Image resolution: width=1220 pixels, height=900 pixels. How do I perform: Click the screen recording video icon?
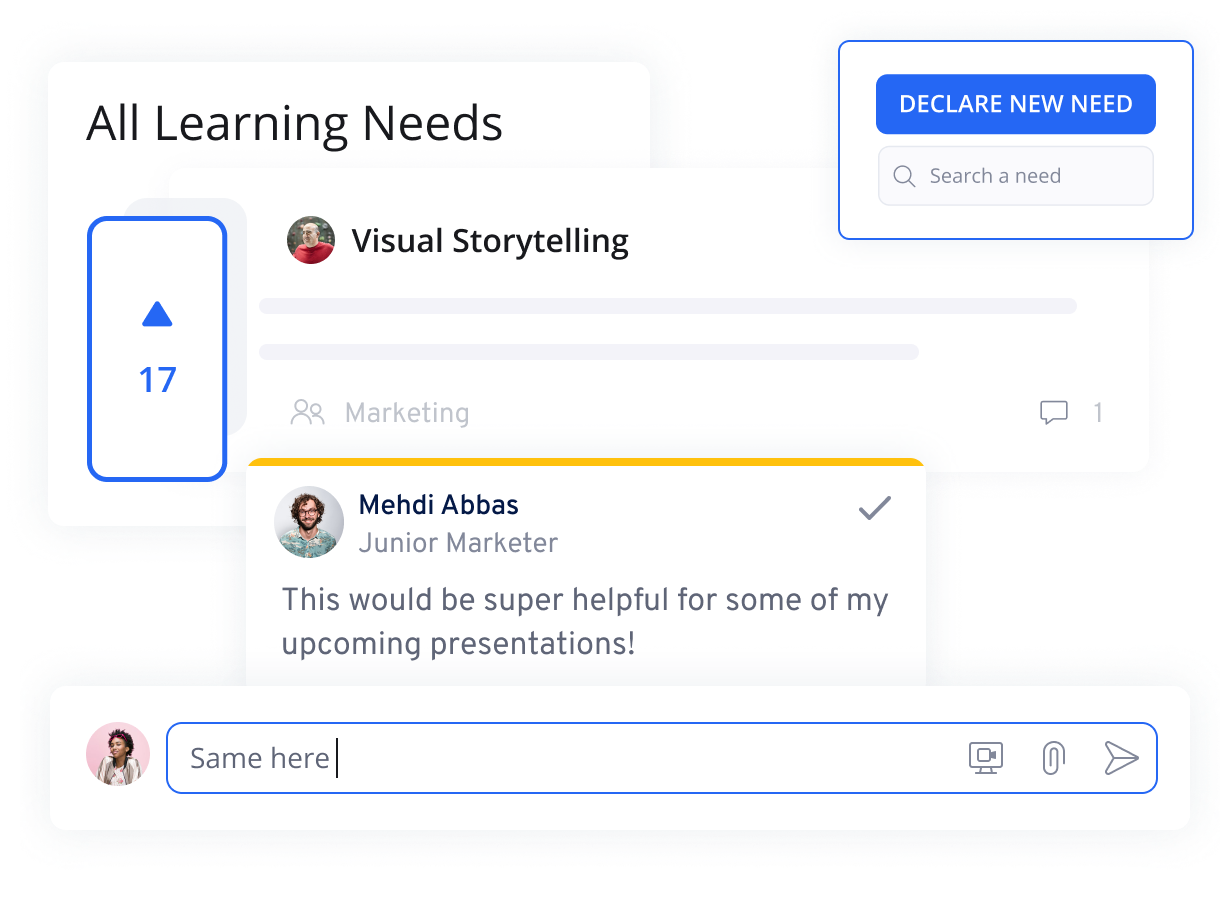point(986,758)
